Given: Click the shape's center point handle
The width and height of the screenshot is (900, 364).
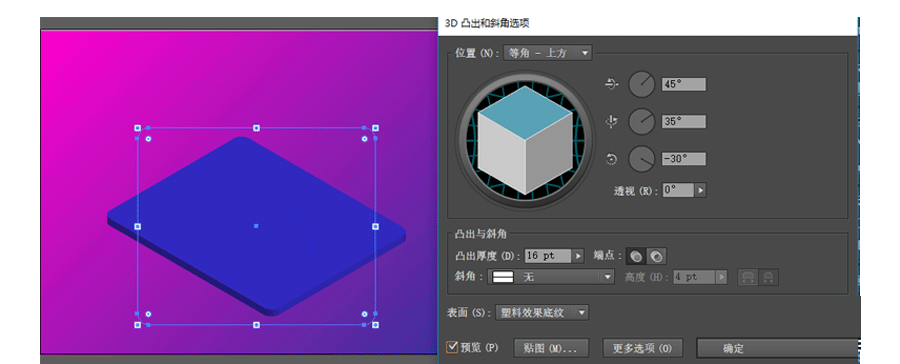Looking at the screenshot, I should pos(256,226).
